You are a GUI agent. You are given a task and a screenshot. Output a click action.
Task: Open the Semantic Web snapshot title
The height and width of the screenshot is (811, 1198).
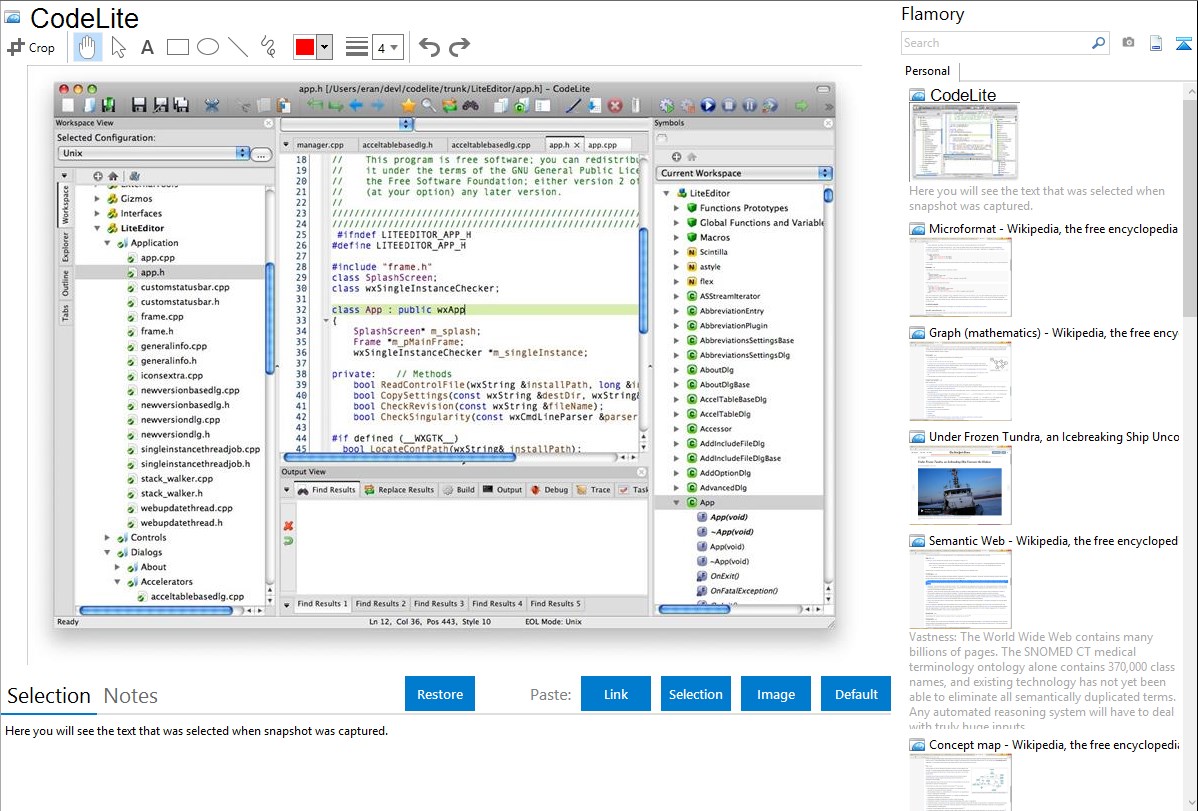pos(1054,541)
